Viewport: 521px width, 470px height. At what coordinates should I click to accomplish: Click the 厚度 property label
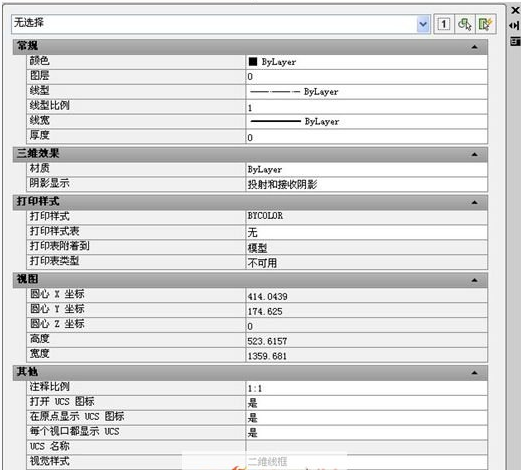click(40, 135)
